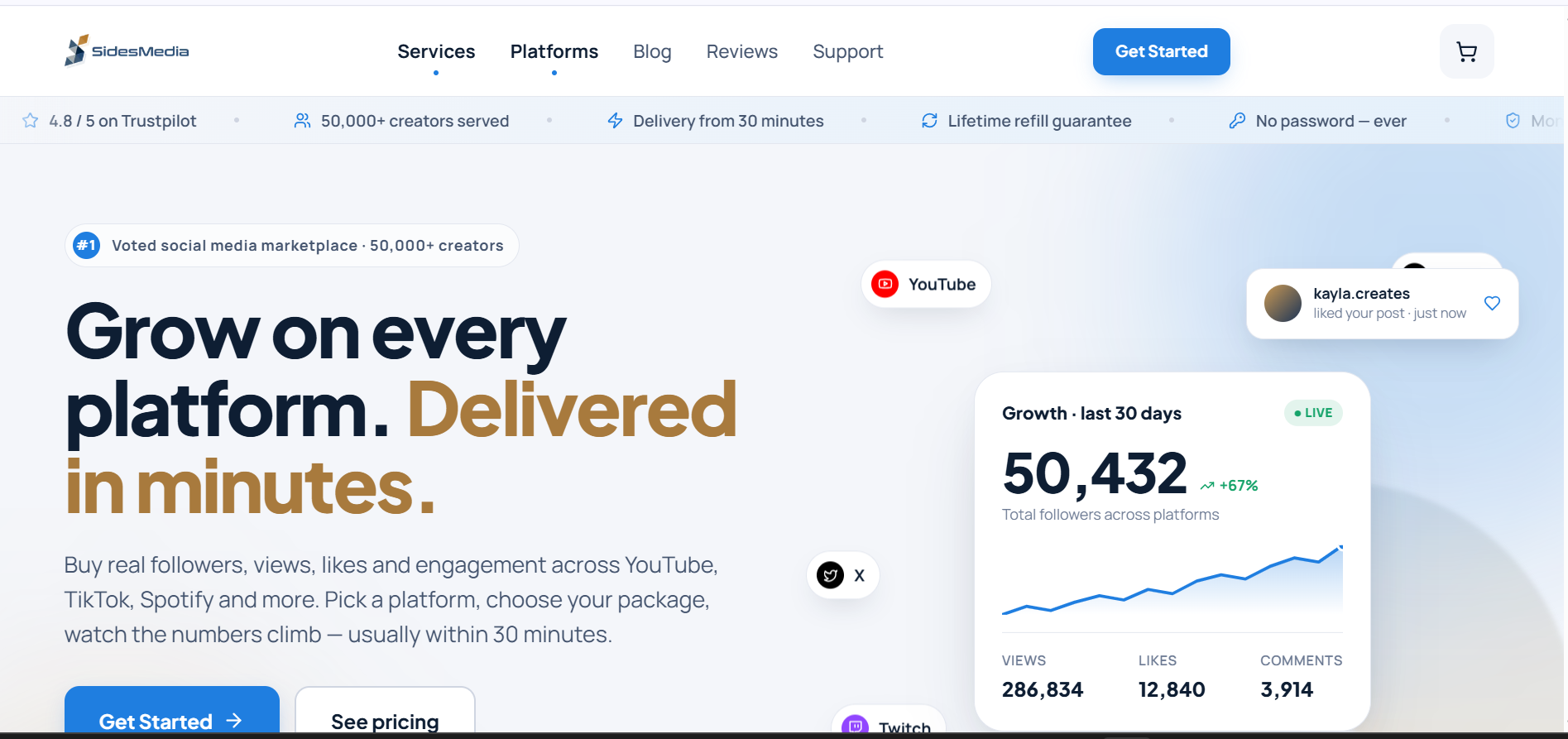Click the YouTube platform chip
The width and height of the screenshot is (1568, 739).
(x=926, y=284)
